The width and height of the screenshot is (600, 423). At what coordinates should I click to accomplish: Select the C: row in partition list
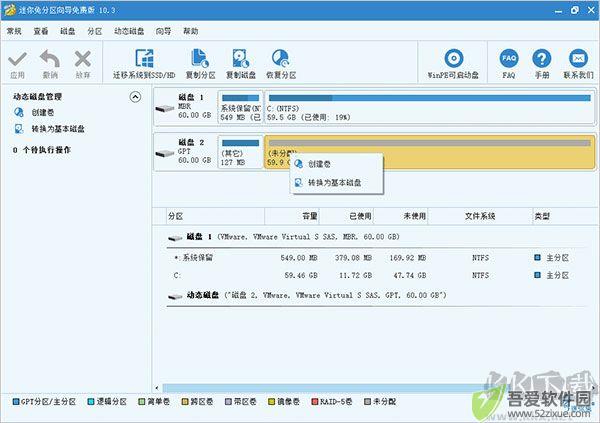pos(377,275)
